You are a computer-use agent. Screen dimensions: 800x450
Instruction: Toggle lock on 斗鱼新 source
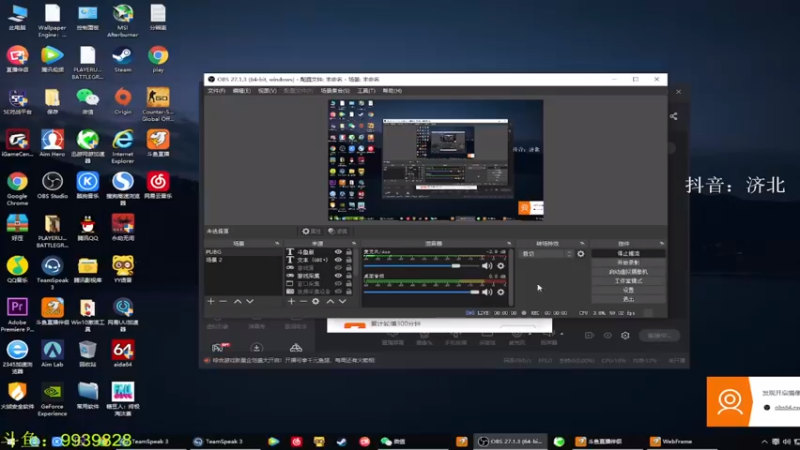coord(349,252)
